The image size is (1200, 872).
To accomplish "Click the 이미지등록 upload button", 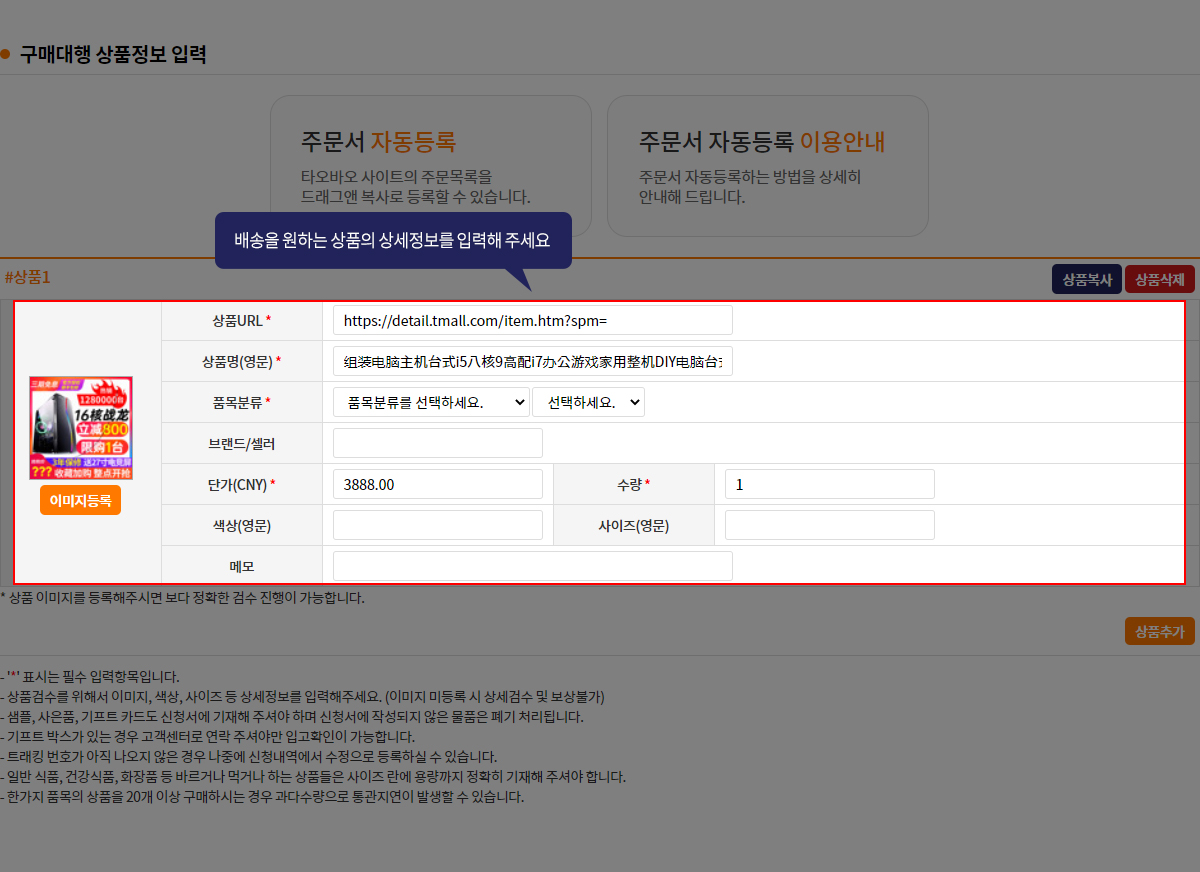I will (x=80, y=500).
